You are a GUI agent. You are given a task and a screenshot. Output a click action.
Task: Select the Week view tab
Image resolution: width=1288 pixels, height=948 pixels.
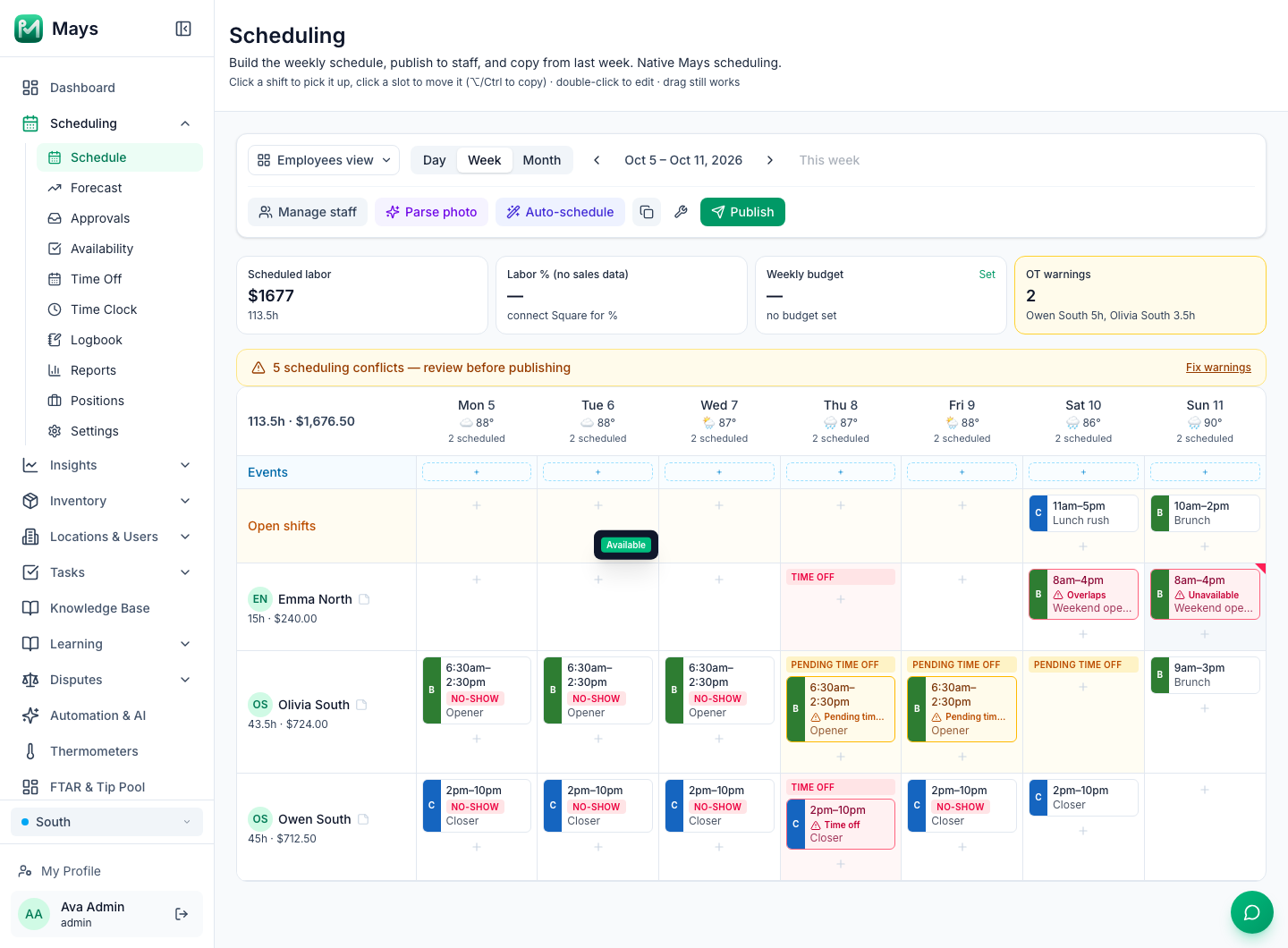click(485, 160)
